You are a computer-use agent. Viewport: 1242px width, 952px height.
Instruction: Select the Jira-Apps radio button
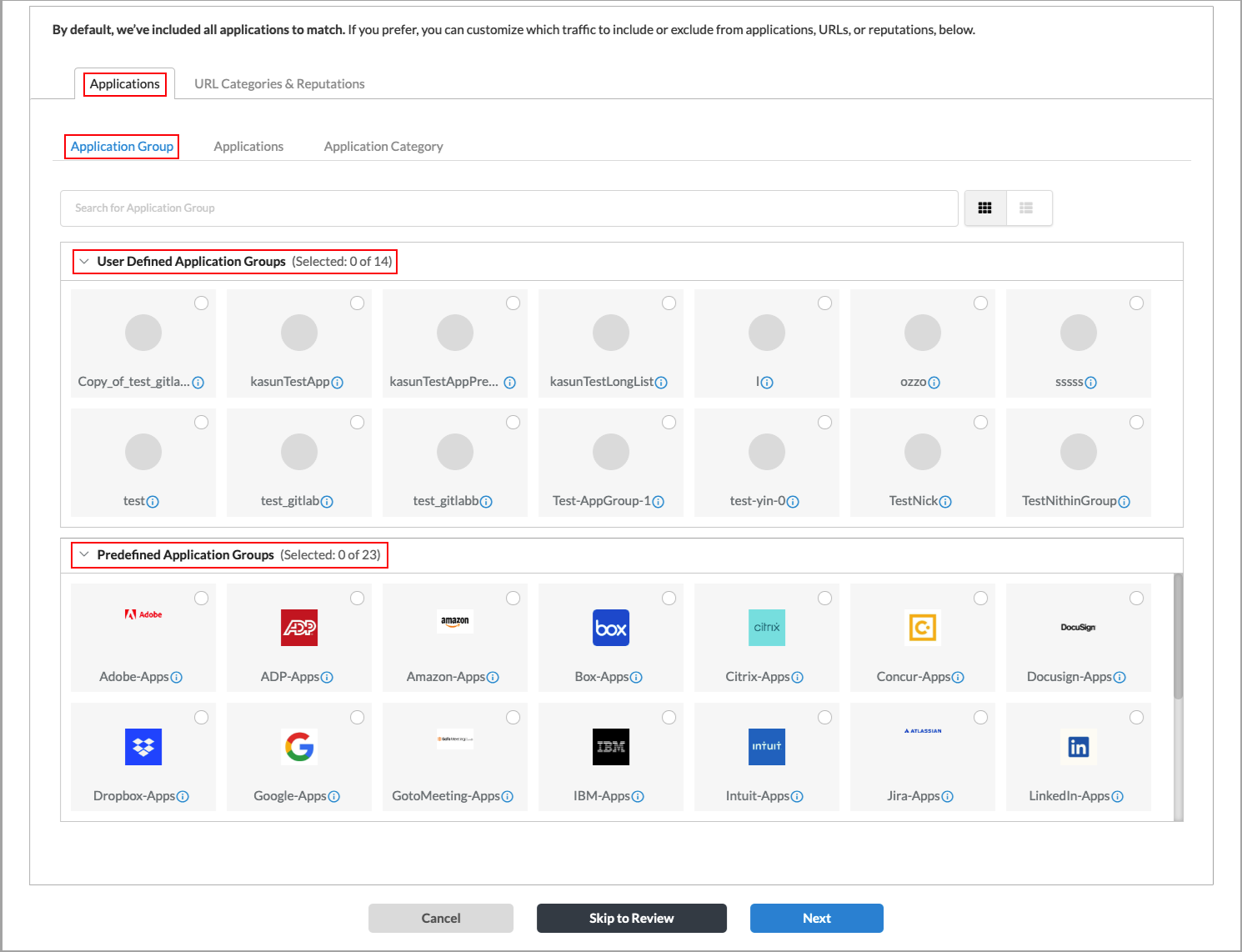[x=980, y=716]
